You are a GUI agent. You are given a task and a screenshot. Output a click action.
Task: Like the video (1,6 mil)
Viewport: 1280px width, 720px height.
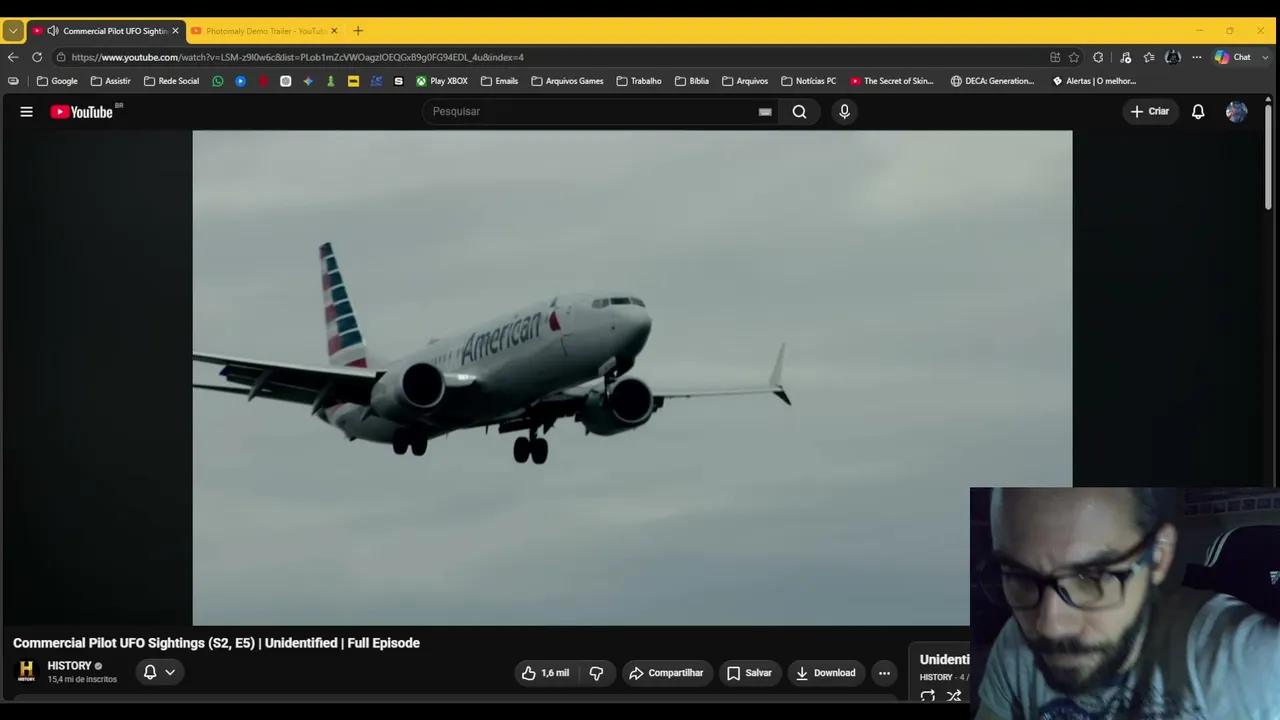click(545, 673)
